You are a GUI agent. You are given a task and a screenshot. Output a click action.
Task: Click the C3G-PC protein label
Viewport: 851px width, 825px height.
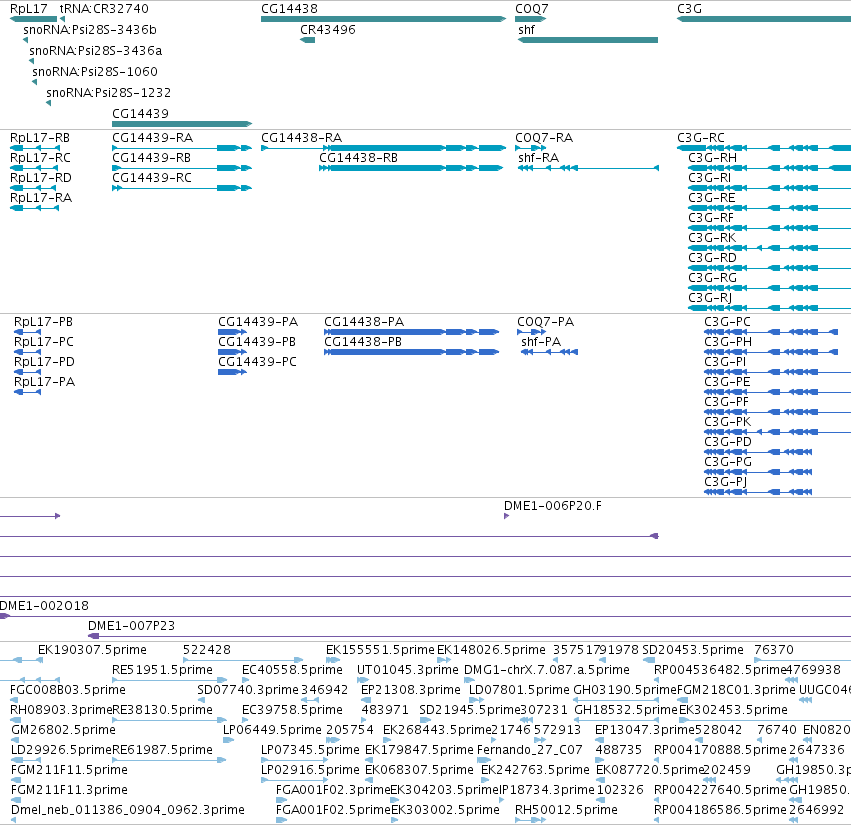coord(727,322)
